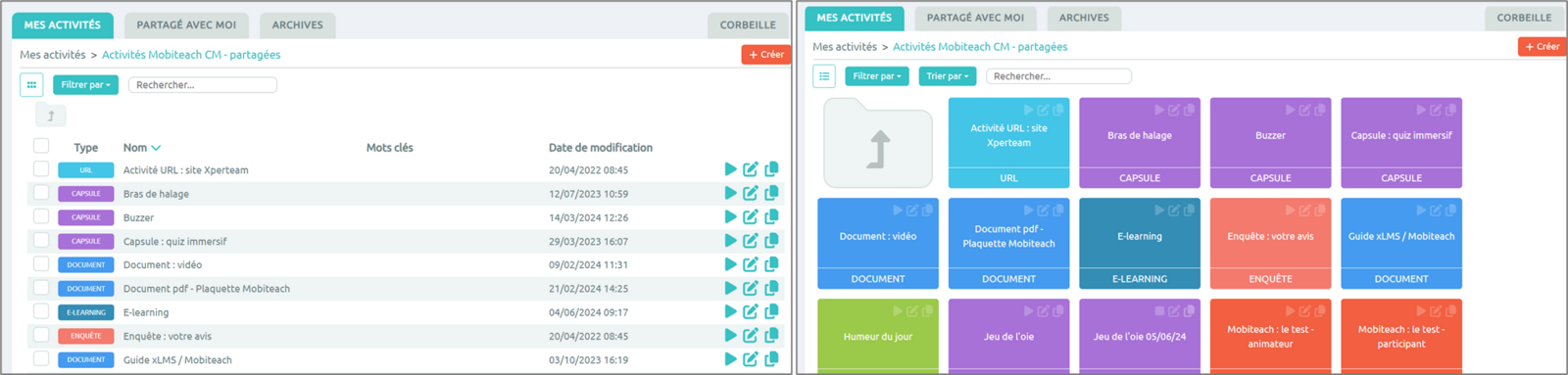Open ARCHIVES tab in list panel

tap(297, 25)
